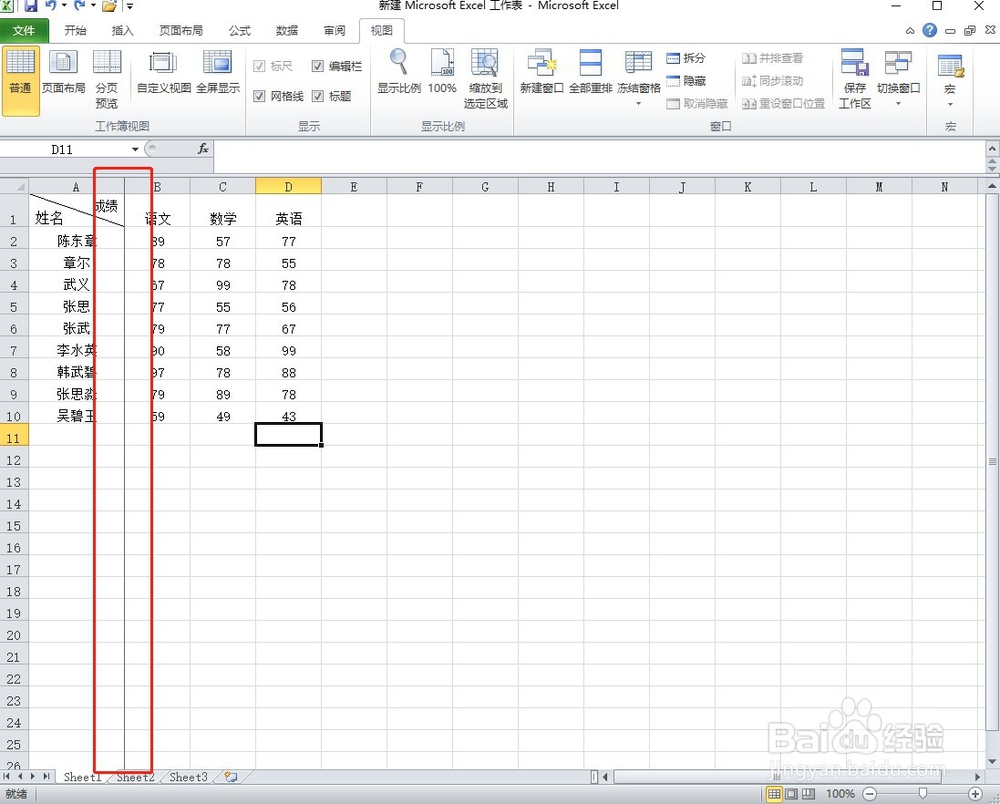Open Custom Views (自定义视图)
The image size is (1000, 804).
coord(164,73)
